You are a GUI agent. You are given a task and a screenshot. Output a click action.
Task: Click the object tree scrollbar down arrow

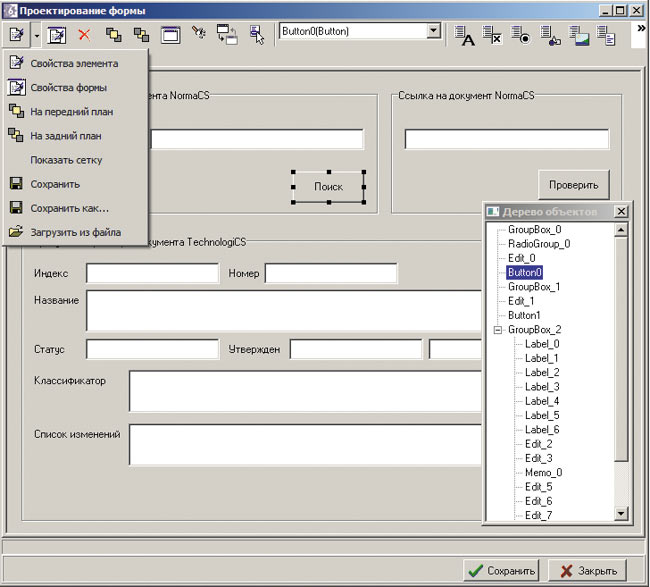621,514
